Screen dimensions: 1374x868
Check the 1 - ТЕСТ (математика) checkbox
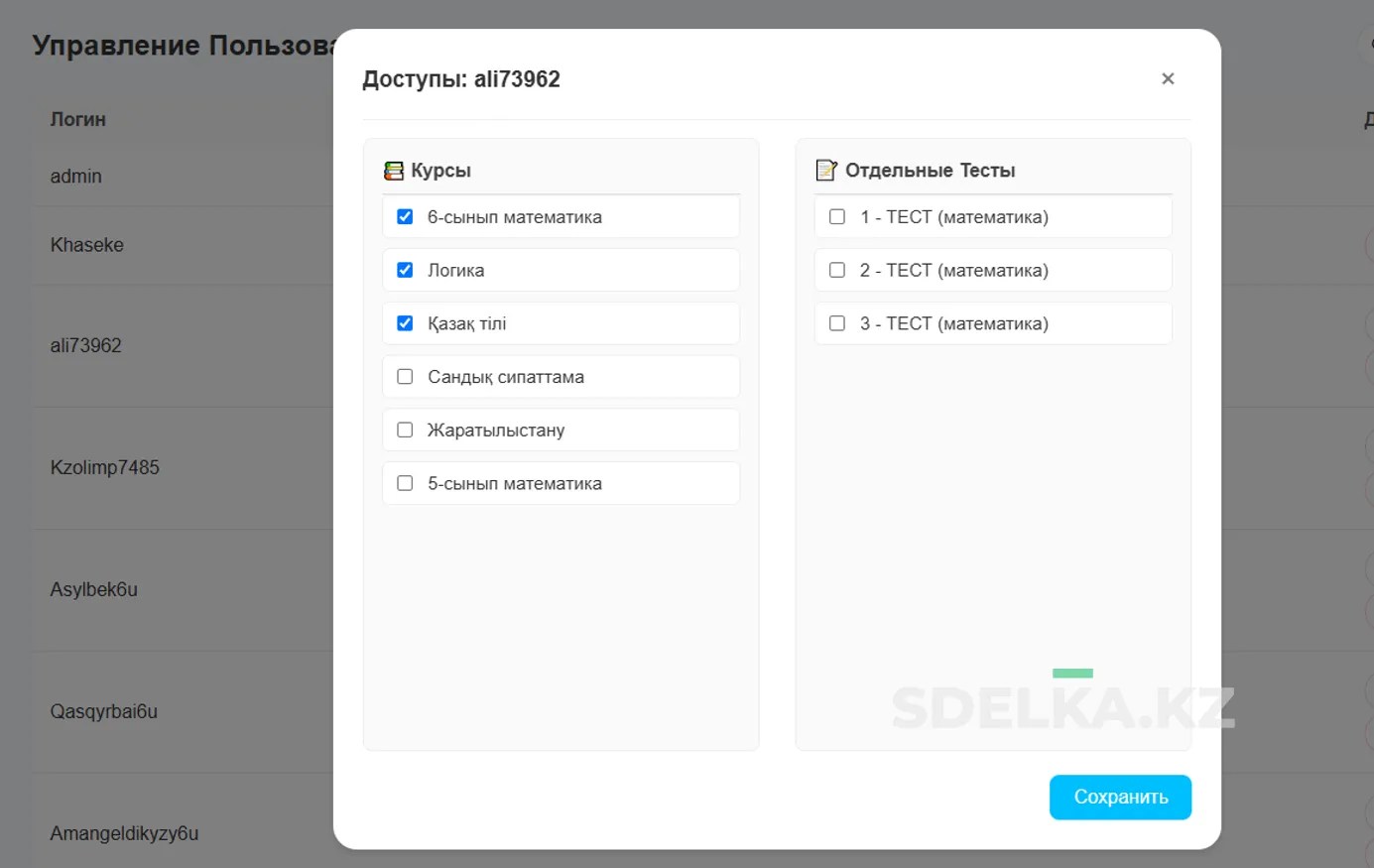[x=837, y=216]
